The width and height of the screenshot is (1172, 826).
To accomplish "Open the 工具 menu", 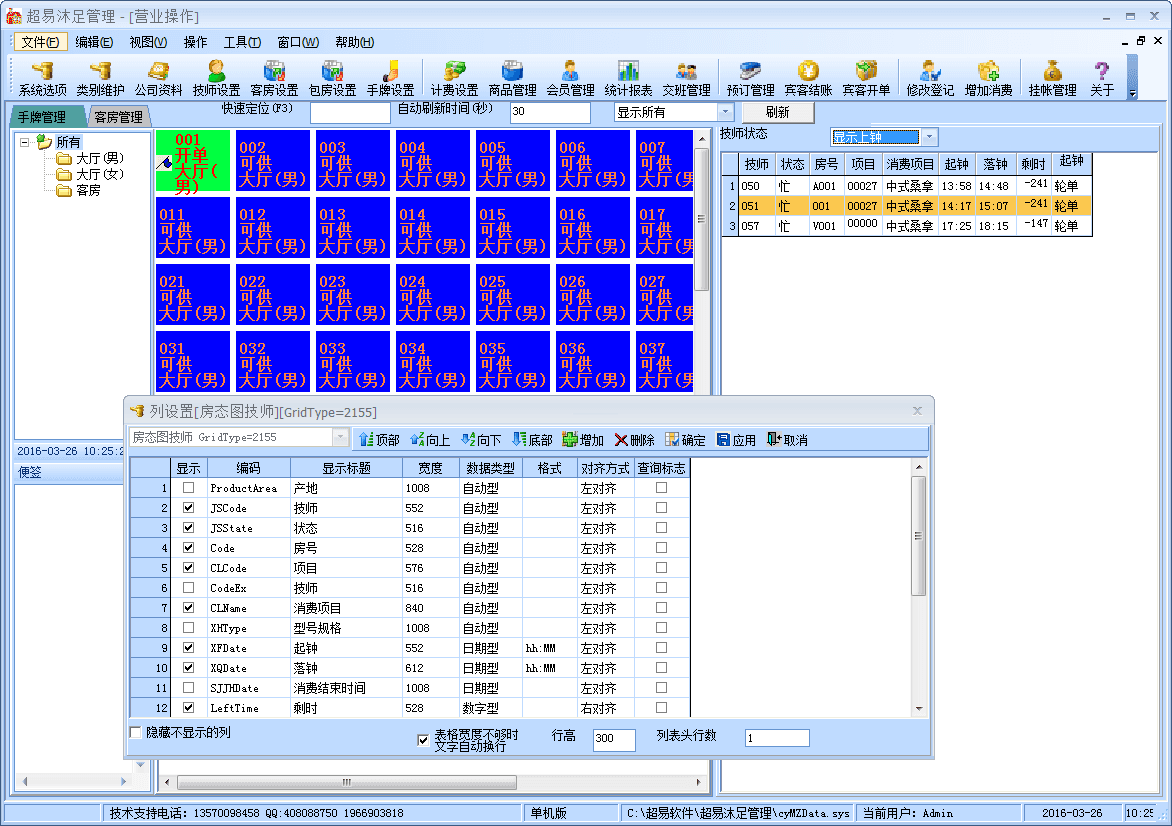I will pyautogui.click(x=241, y=42).
